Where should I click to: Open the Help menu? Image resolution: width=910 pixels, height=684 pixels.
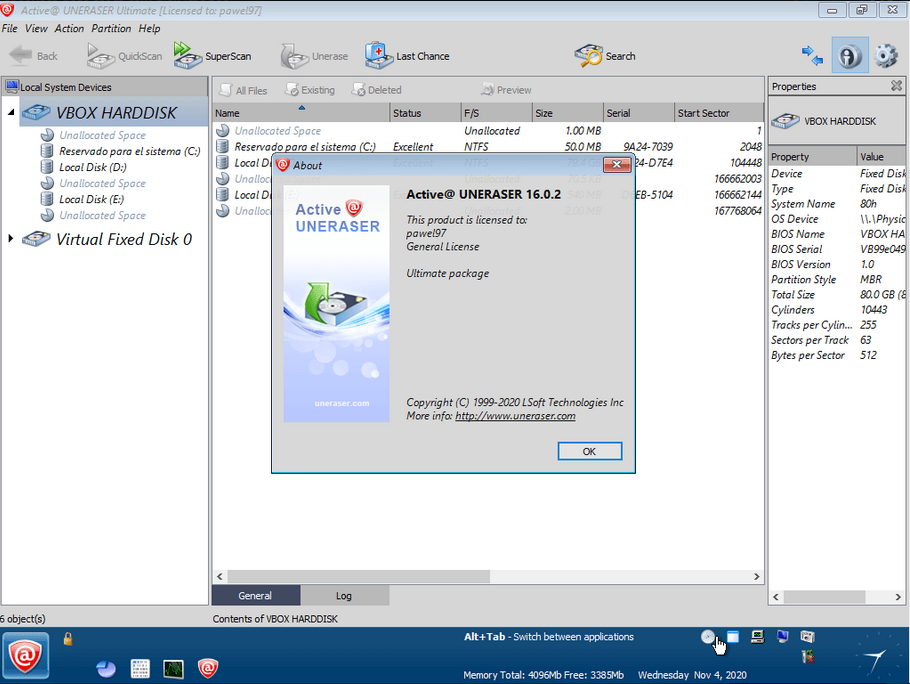(149, 28)
